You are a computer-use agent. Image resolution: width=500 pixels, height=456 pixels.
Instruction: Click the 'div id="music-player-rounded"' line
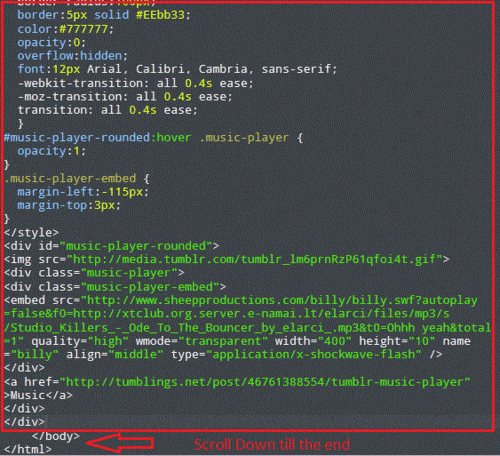point(111,246)
